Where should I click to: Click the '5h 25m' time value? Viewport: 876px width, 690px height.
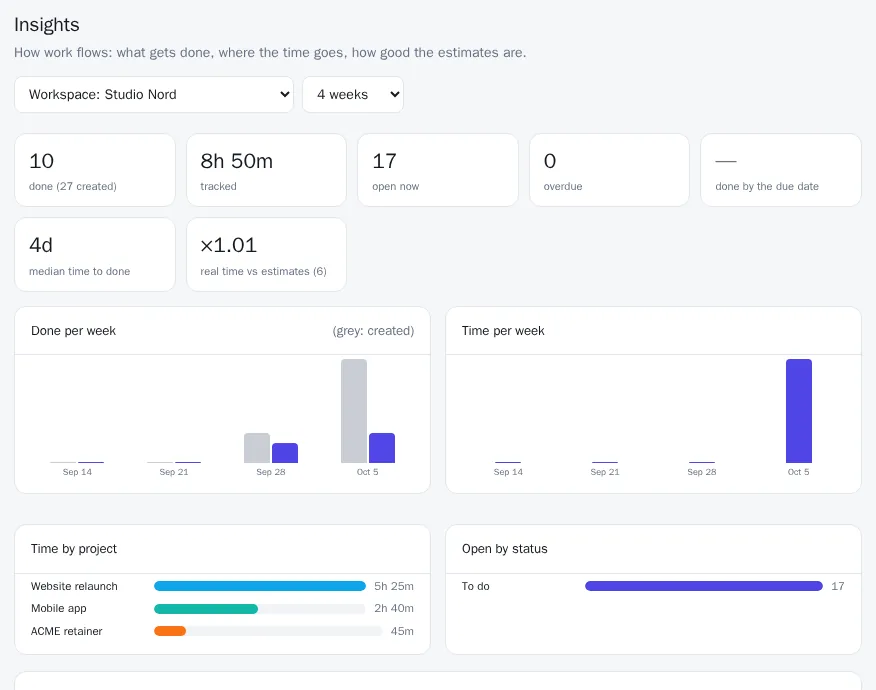[x=394, y=586]
